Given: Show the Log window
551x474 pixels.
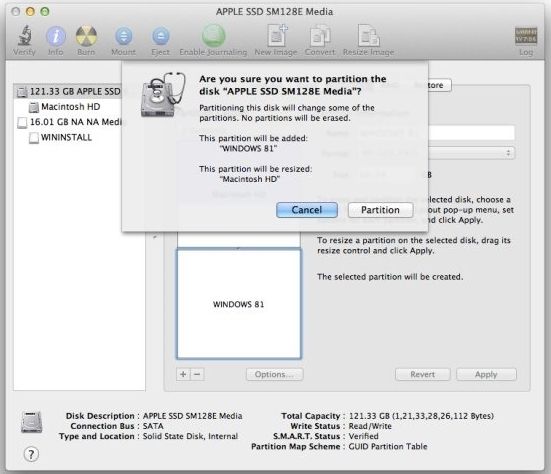Looking at the screenshot, I should [x=526, y=35].
